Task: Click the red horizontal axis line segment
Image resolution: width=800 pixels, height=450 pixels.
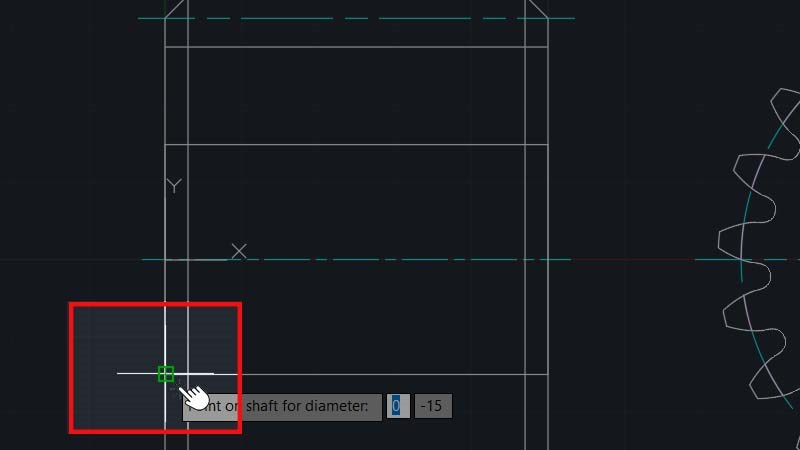Action: pos(633,260)
